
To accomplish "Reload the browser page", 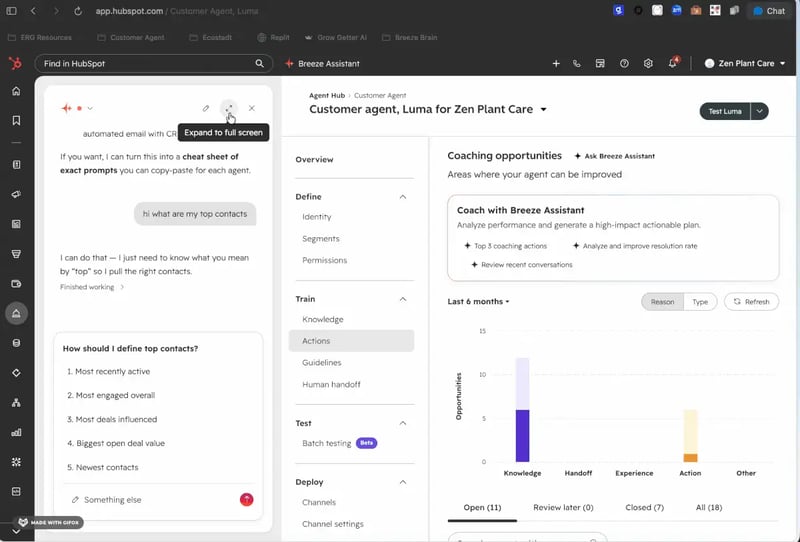I will [78, 11].
